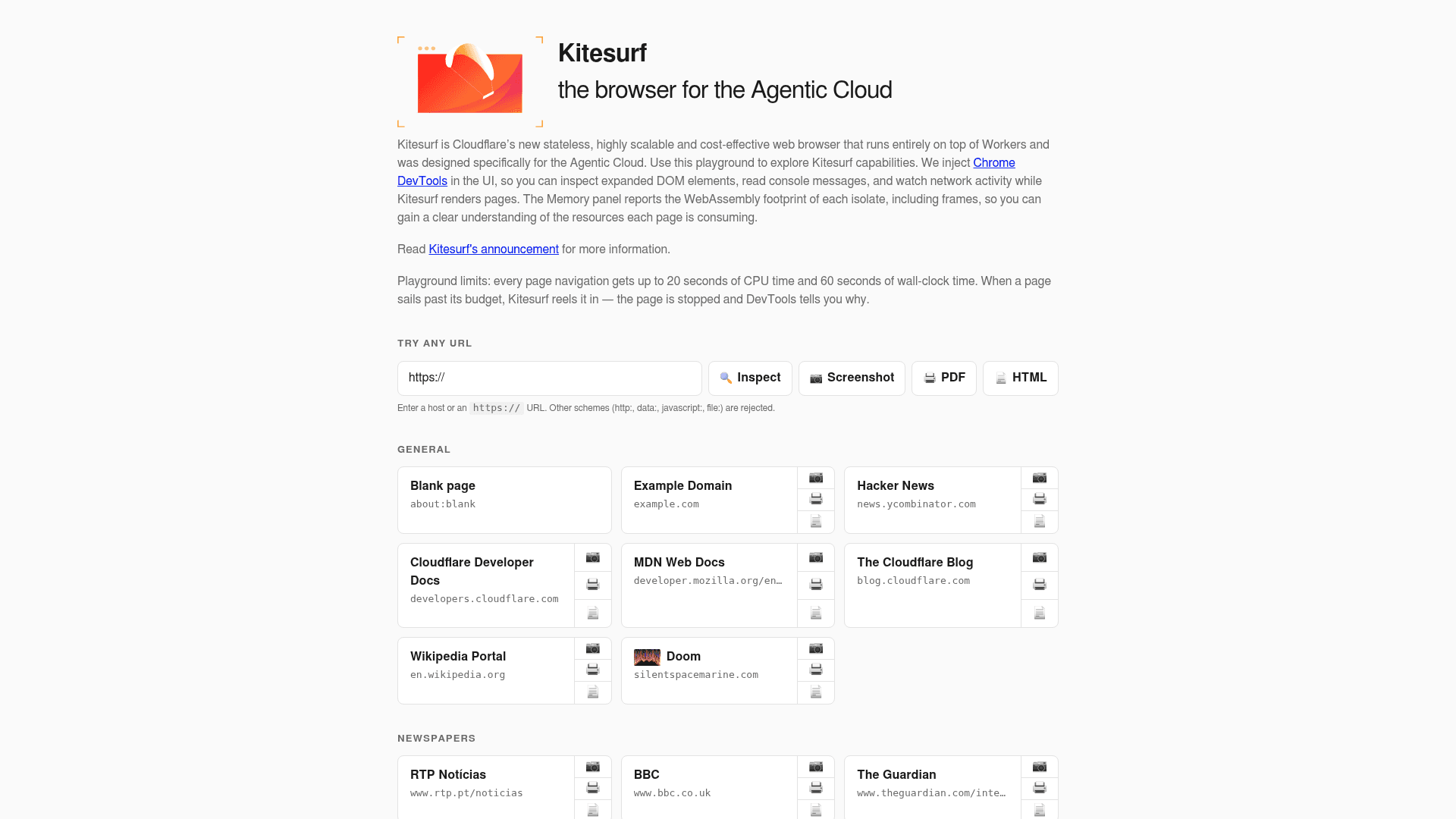
Task: Get HTML of Hacker News card
Action: click(x=1040, y=522)
